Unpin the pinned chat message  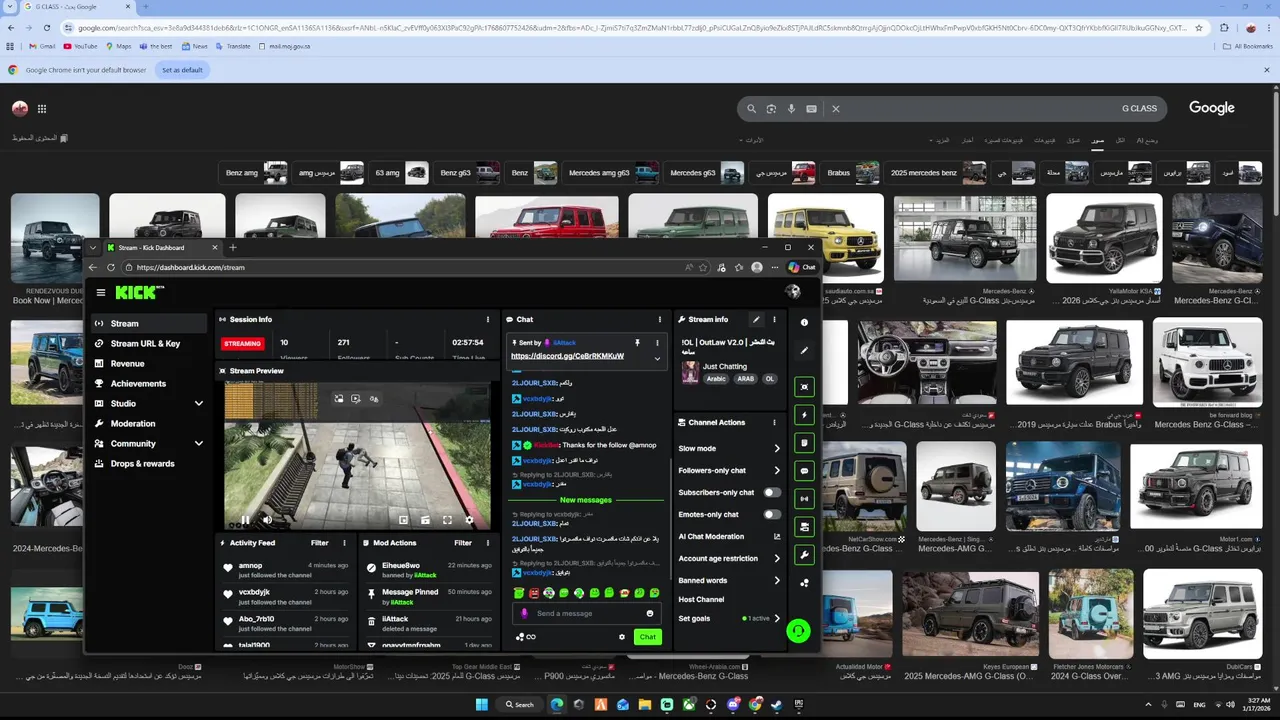point(637,343)
